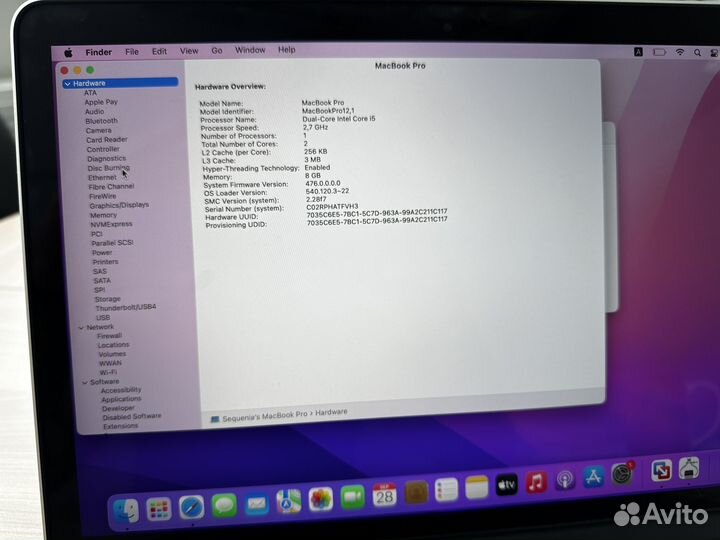Select Wi-Fi under Network
This screenshot has height=540, width=720.
coord(108,372)
